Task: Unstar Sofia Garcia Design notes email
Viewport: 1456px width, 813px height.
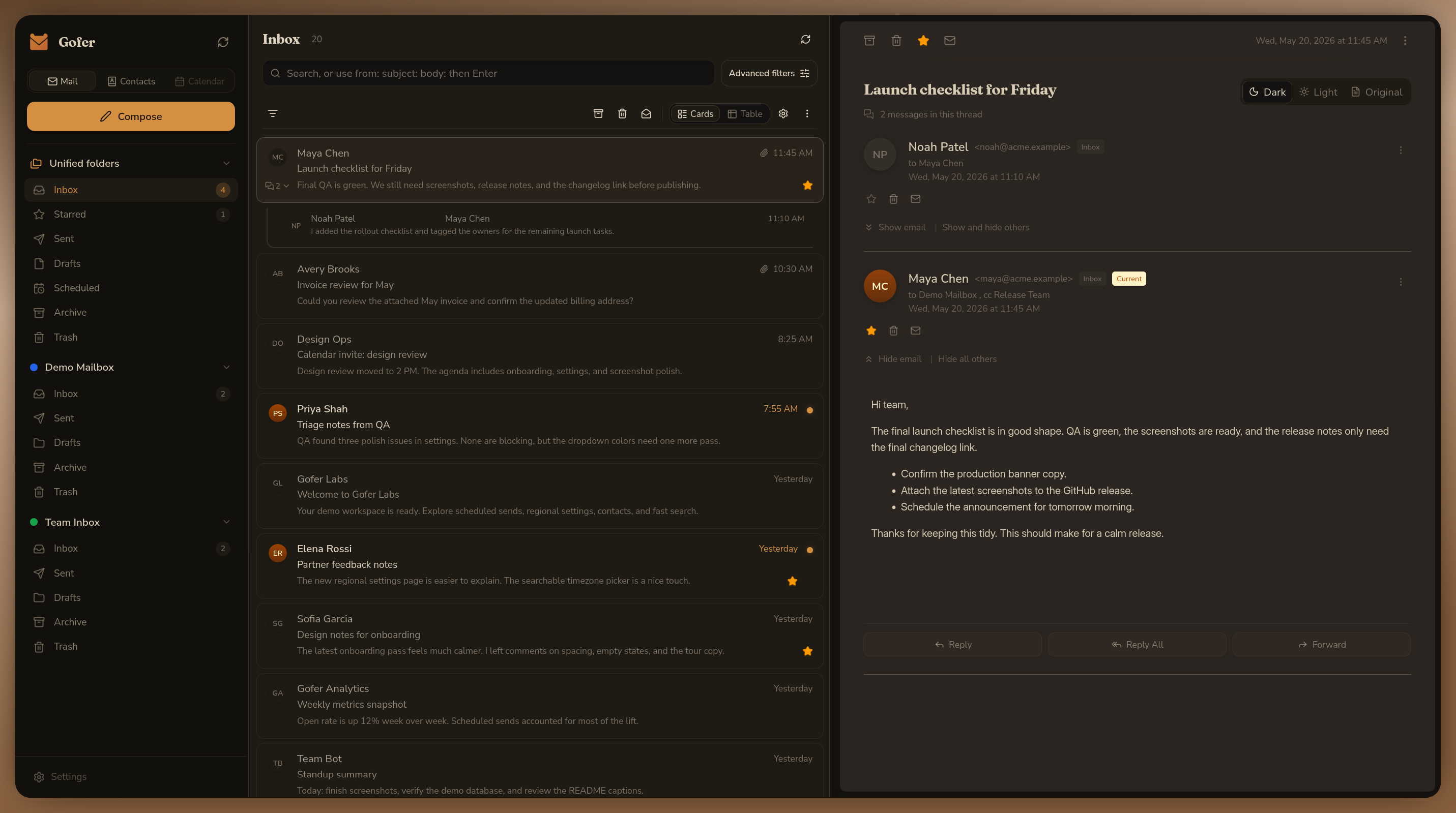Action: point(807,651)
